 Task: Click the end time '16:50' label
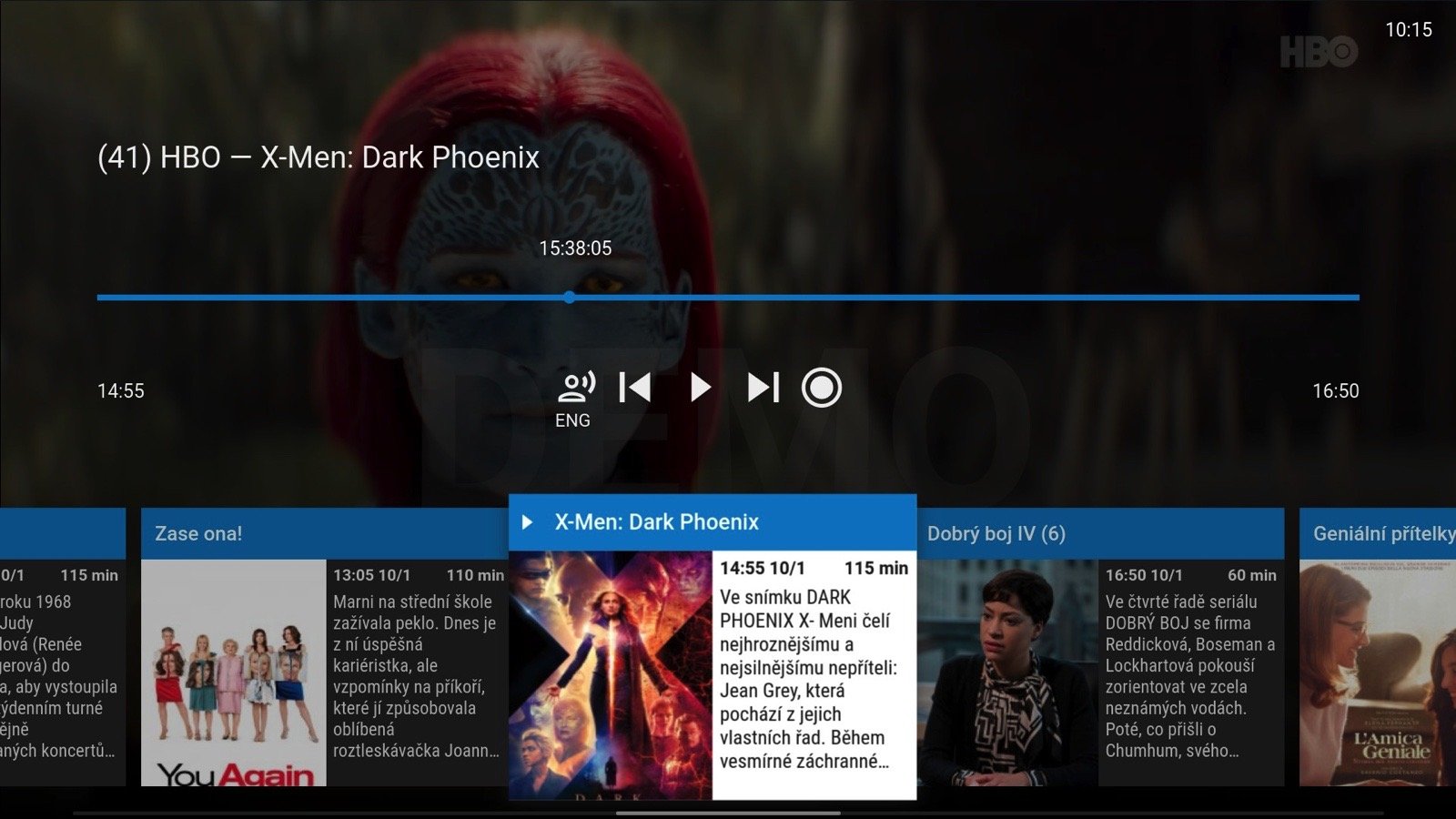pos(1335,391)
